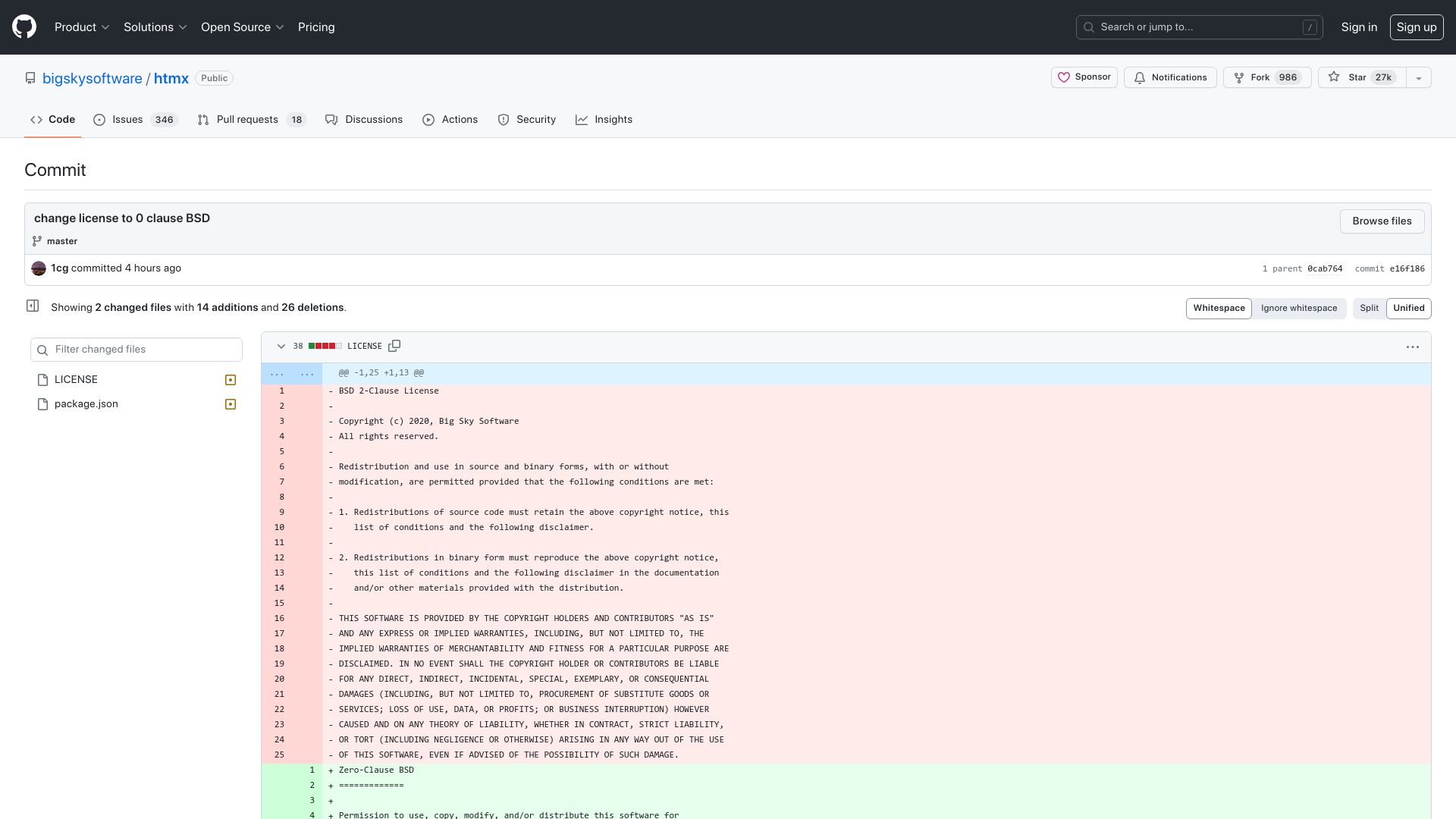
Task: Click the Sponsor button
Action: pyautogui.click(x=1084, y=77)
